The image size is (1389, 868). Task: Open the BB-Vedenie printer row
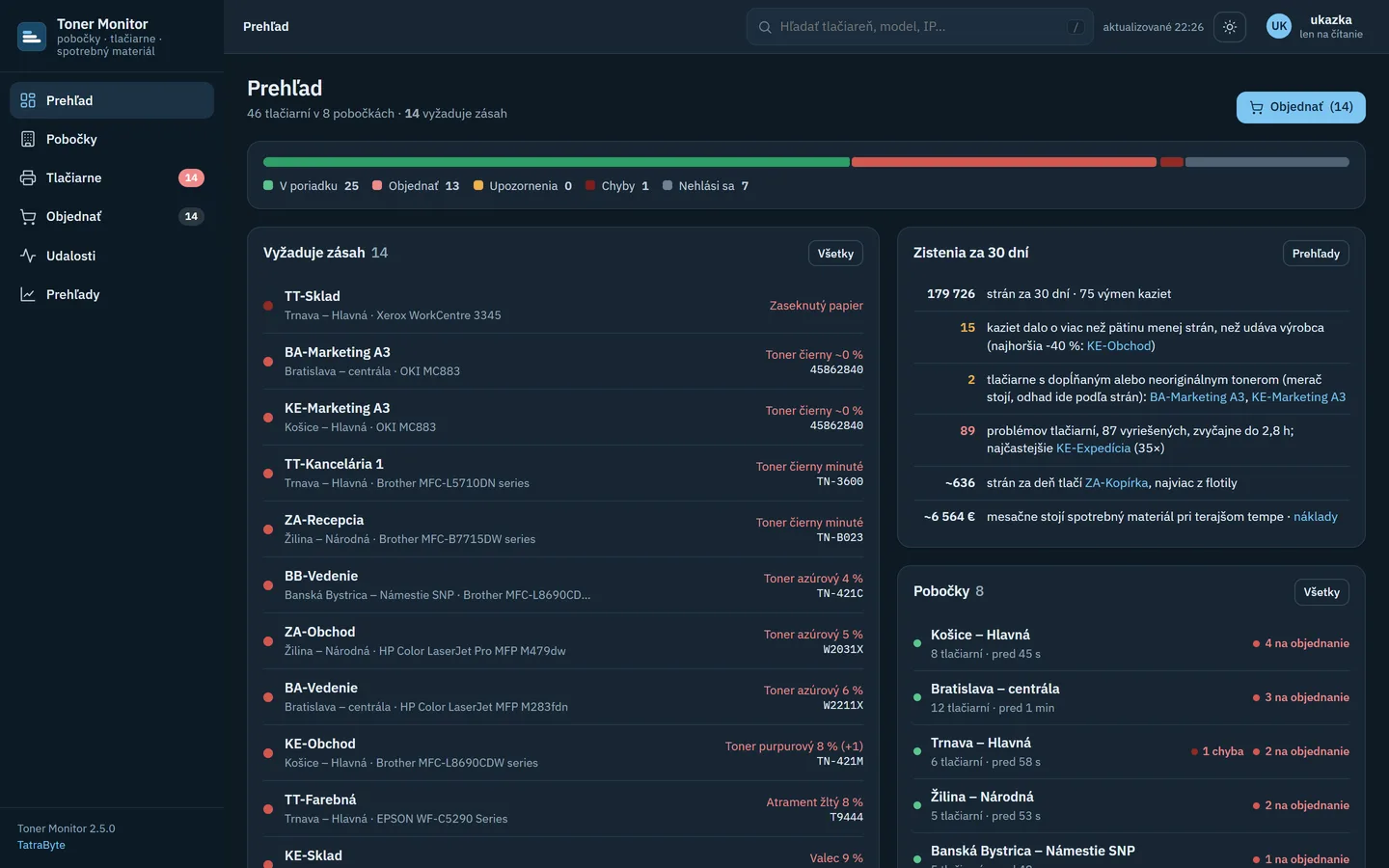[563, 585]
